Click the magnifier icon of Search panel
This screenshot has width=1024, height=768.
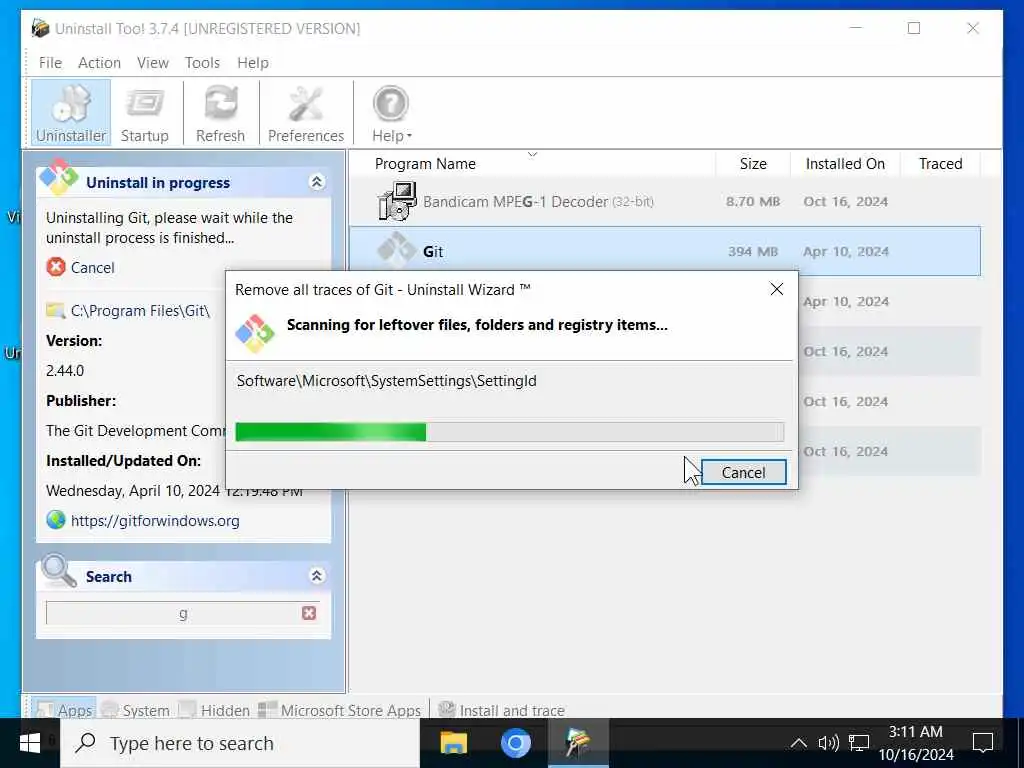pos(59,571)
